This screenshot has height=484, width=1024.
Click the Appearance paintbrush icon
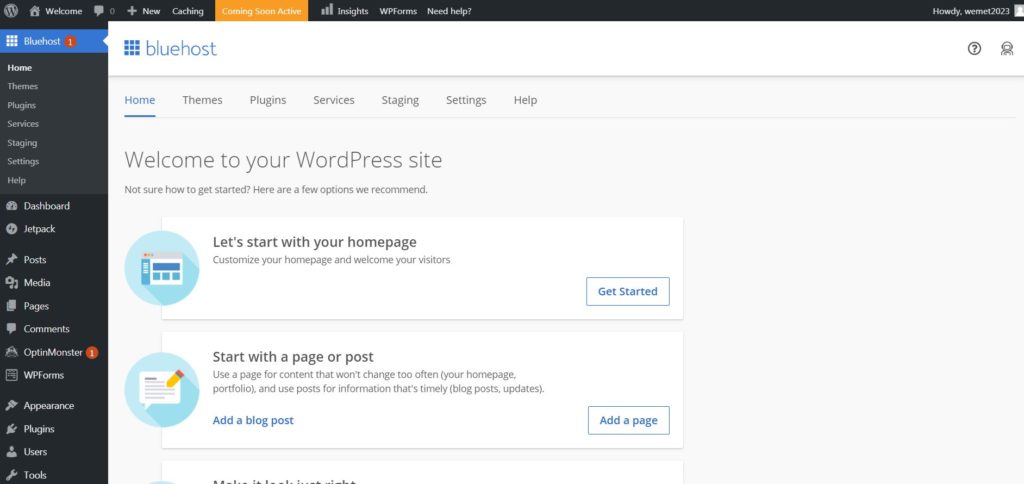point(11,406)
